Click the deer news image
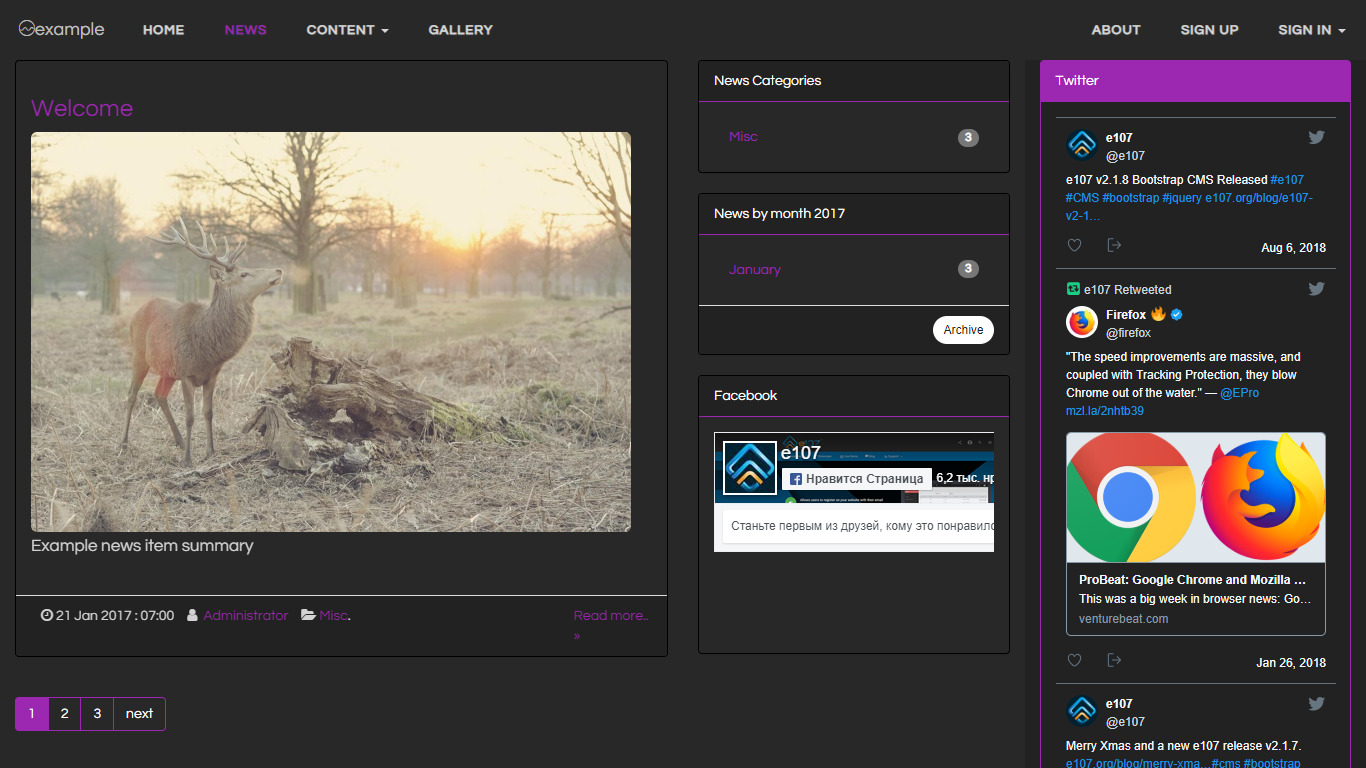Image resolution: width=1366 pixels, height=768 pixels. 331,332
